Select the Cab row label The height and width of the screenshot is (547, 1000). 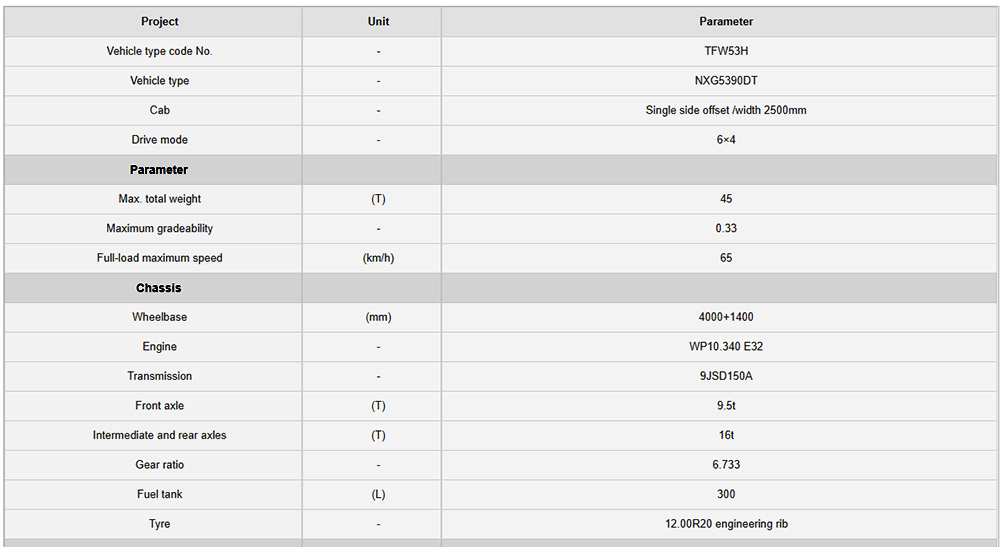(160, 110)
